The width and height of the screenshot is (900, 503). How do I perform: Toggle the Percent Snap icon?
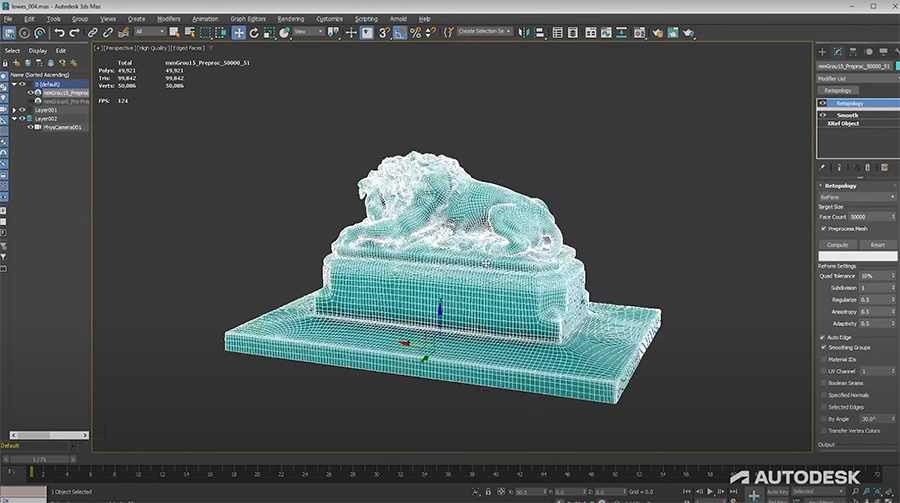coord(416,33)
